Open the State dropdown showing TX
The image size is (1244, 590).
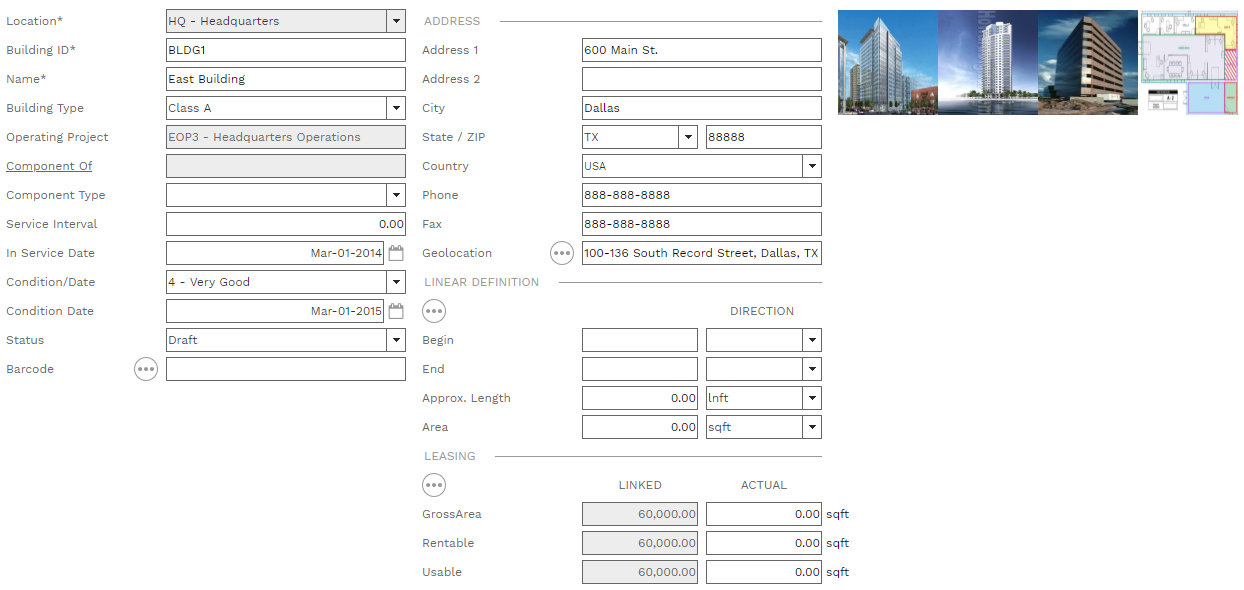pyautogui.click(x=688, y=137)
